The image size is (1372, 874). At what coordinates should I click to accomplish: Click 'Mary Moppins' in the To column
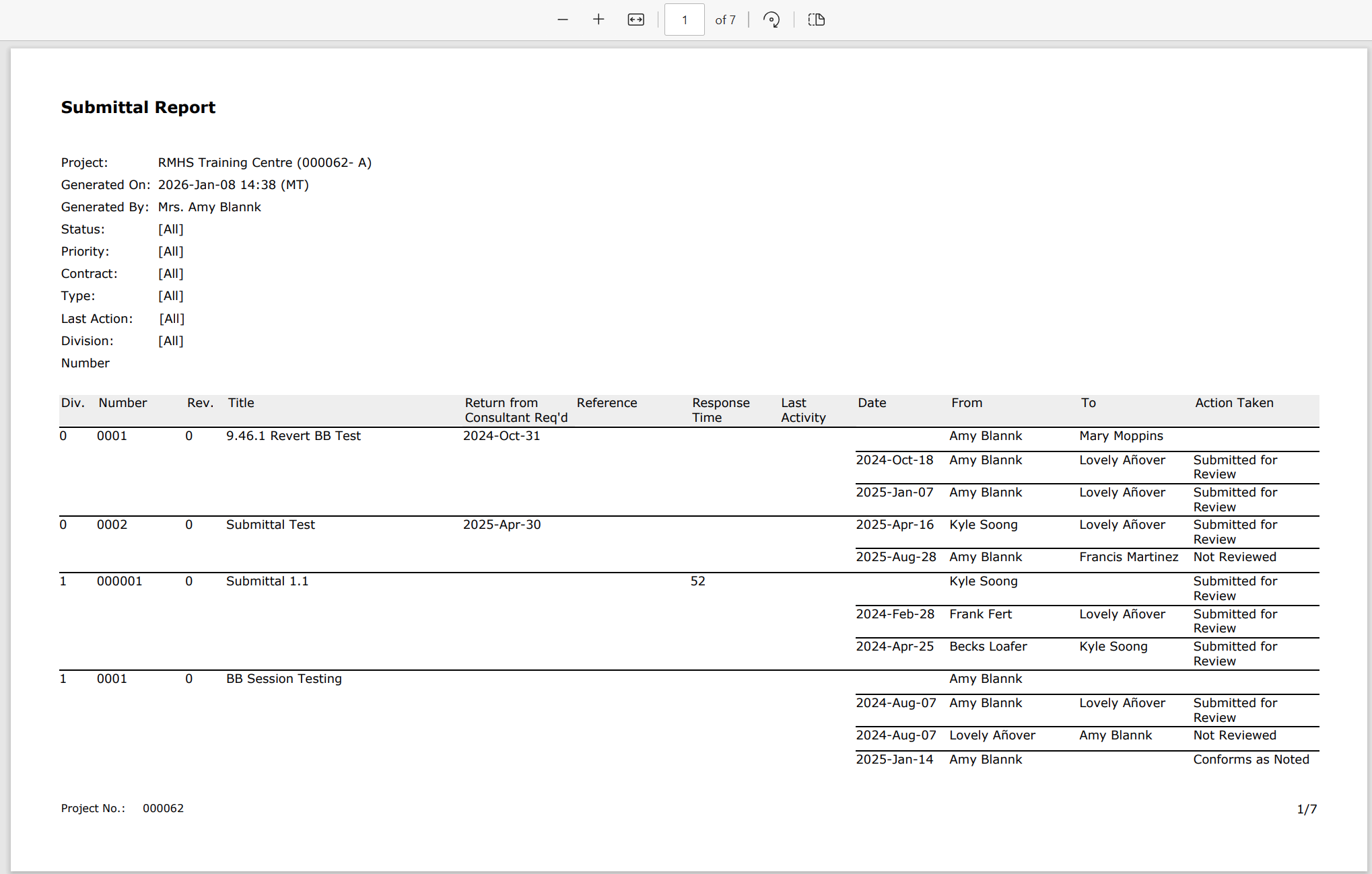tap(1121, 436)
